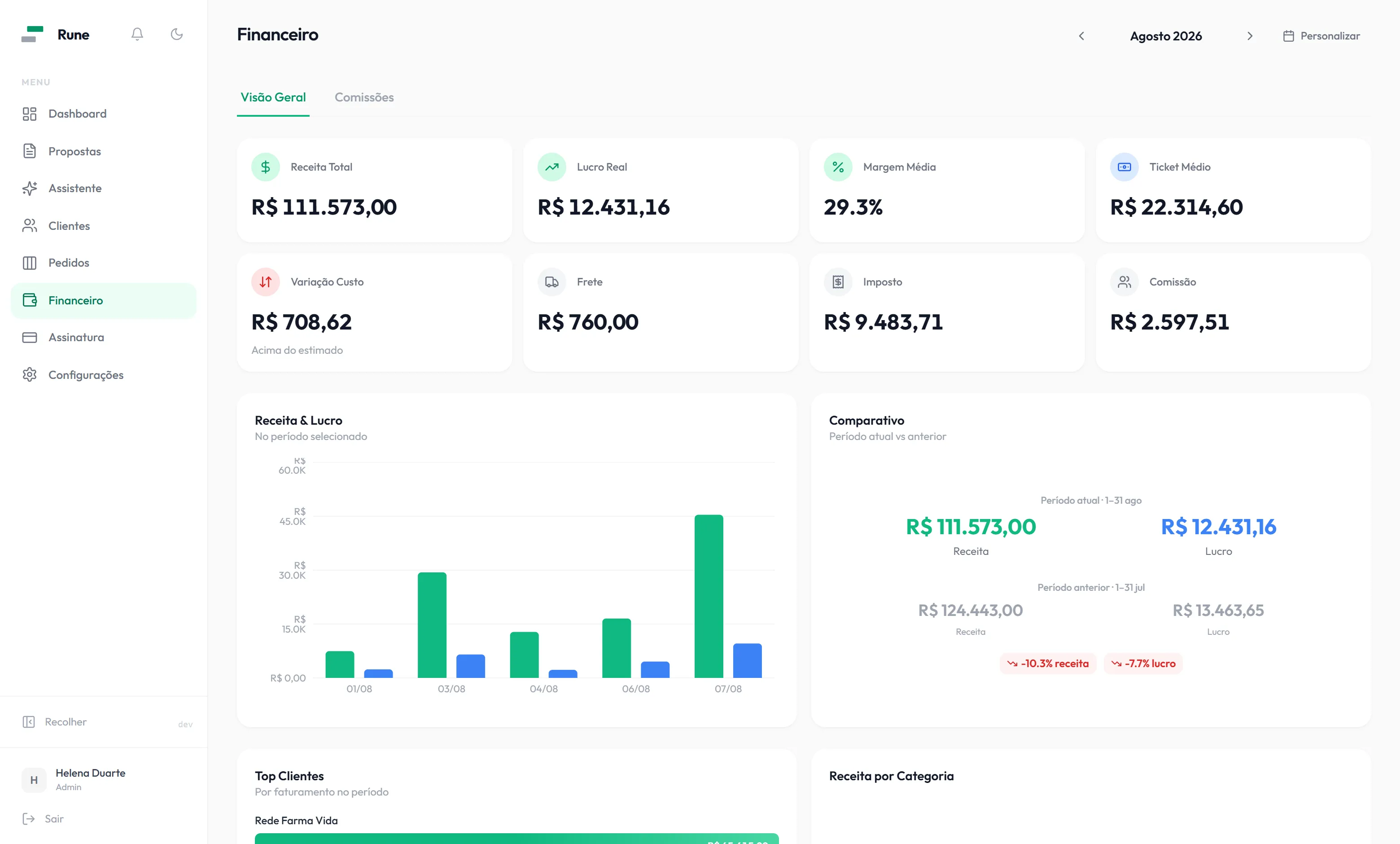Click Ticket Médio banknote icon

(x=1124, y=167)
